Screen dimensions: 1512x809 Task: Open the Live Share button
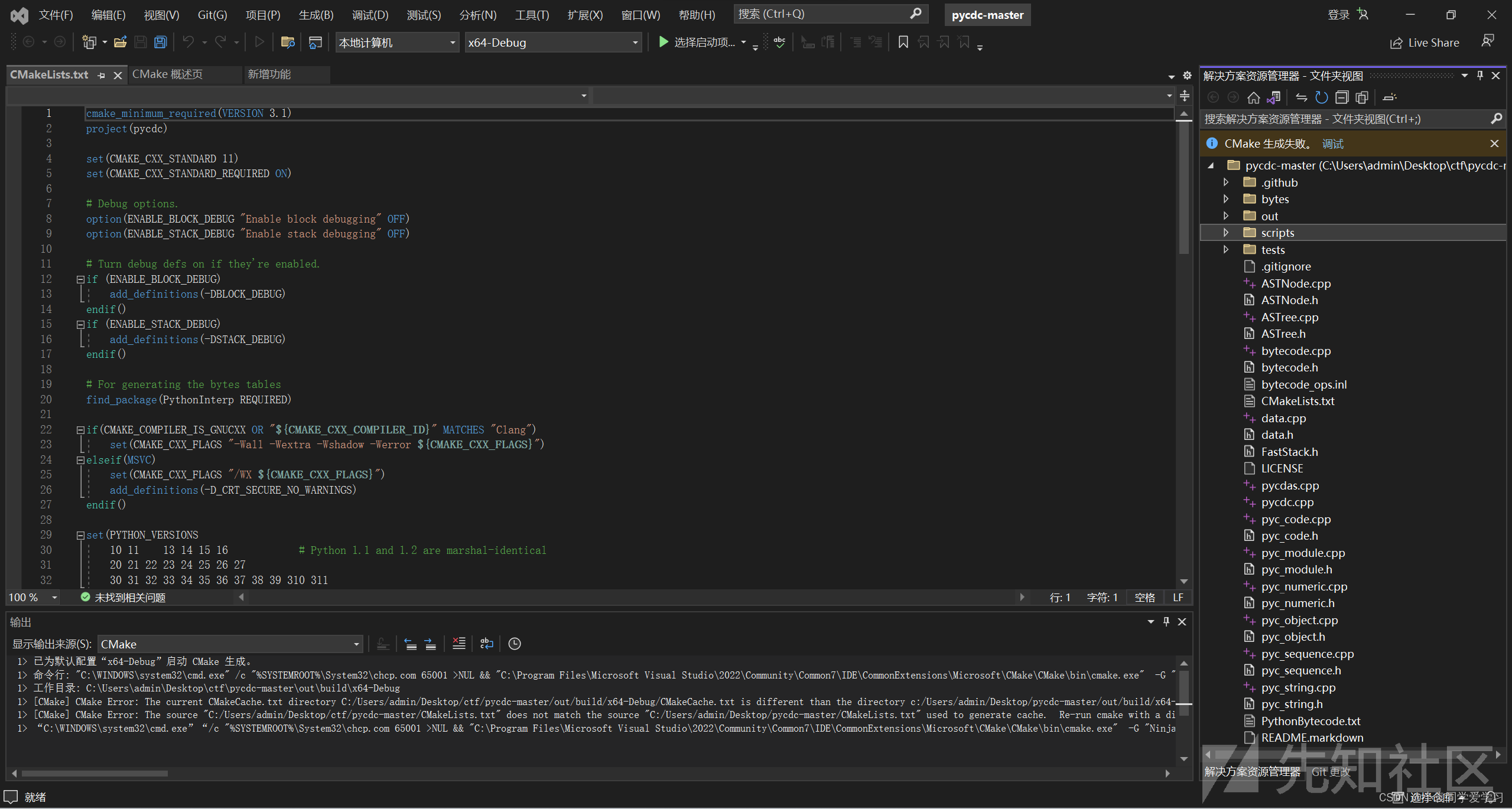pyautogui.click(x=1425, y=43)
